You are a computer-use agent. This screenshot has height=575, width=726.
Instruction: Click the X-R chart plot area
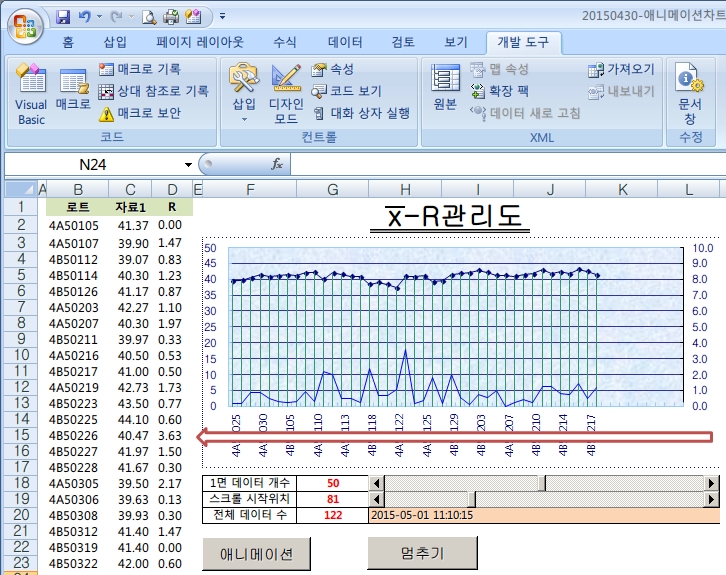[456, 327]
